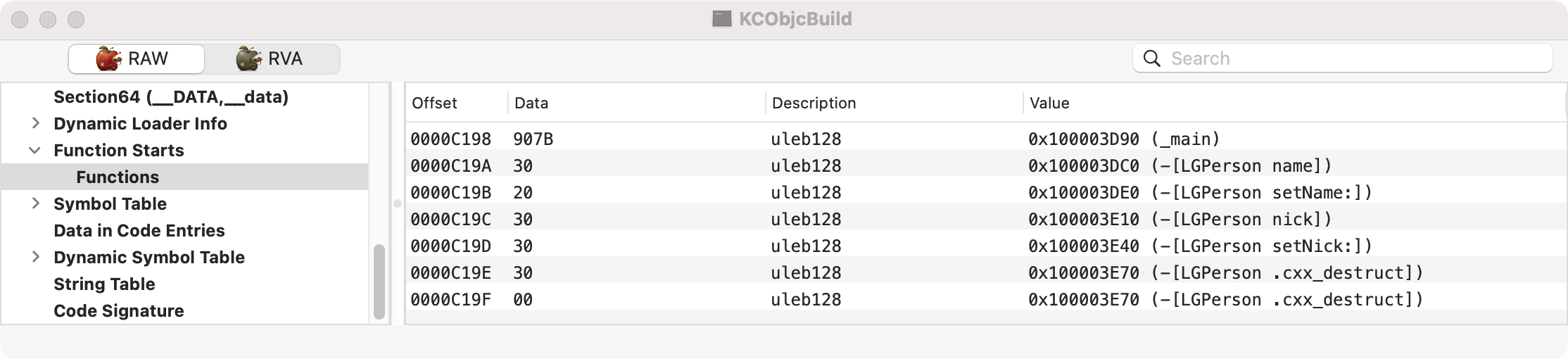Image resolution: width=1568 pixels, height=359 pixels.
Task: Open the Code Signature entry
Action: 118,310
